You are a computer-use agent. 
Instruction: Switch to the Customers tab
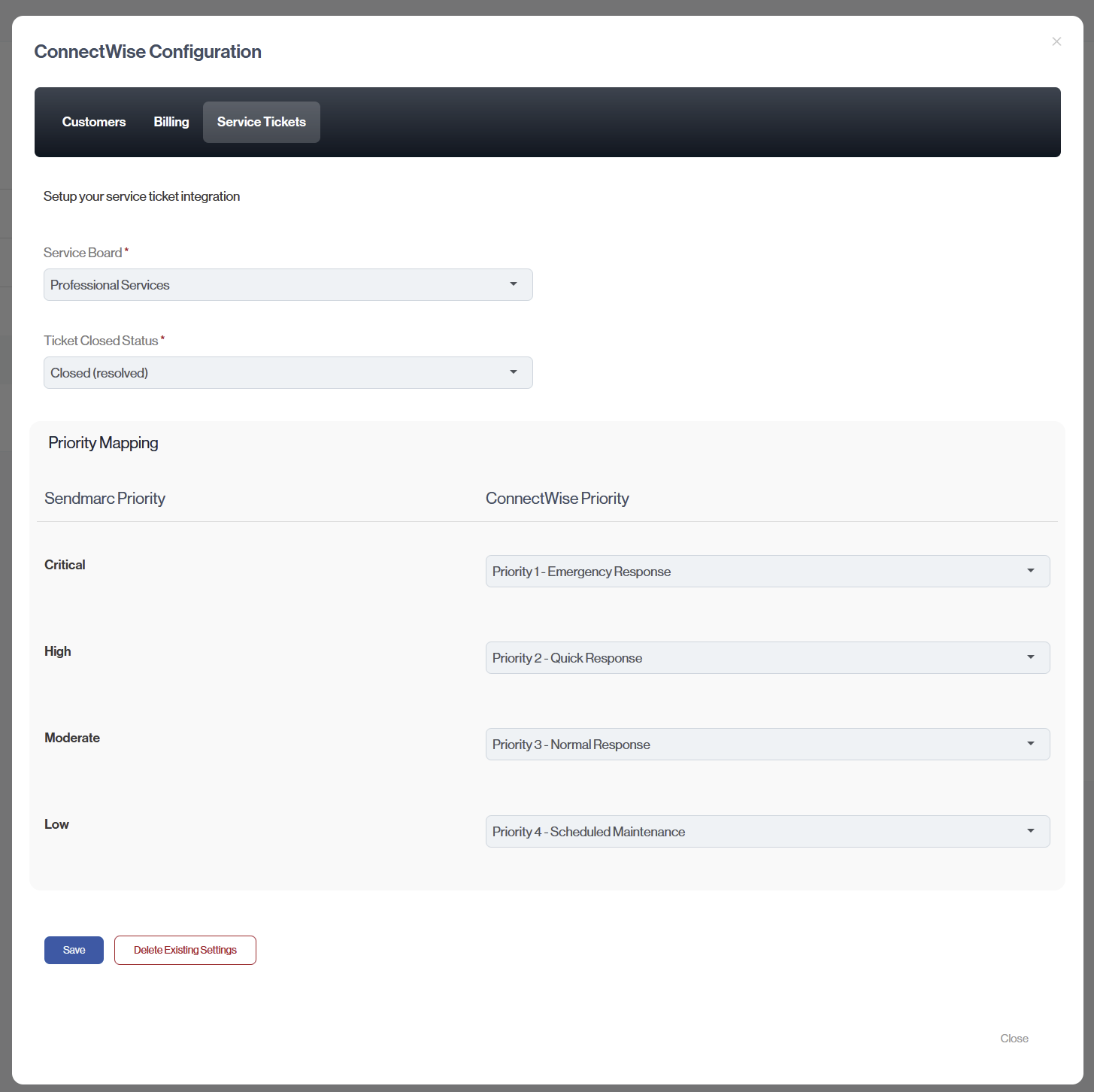point(94,122)
